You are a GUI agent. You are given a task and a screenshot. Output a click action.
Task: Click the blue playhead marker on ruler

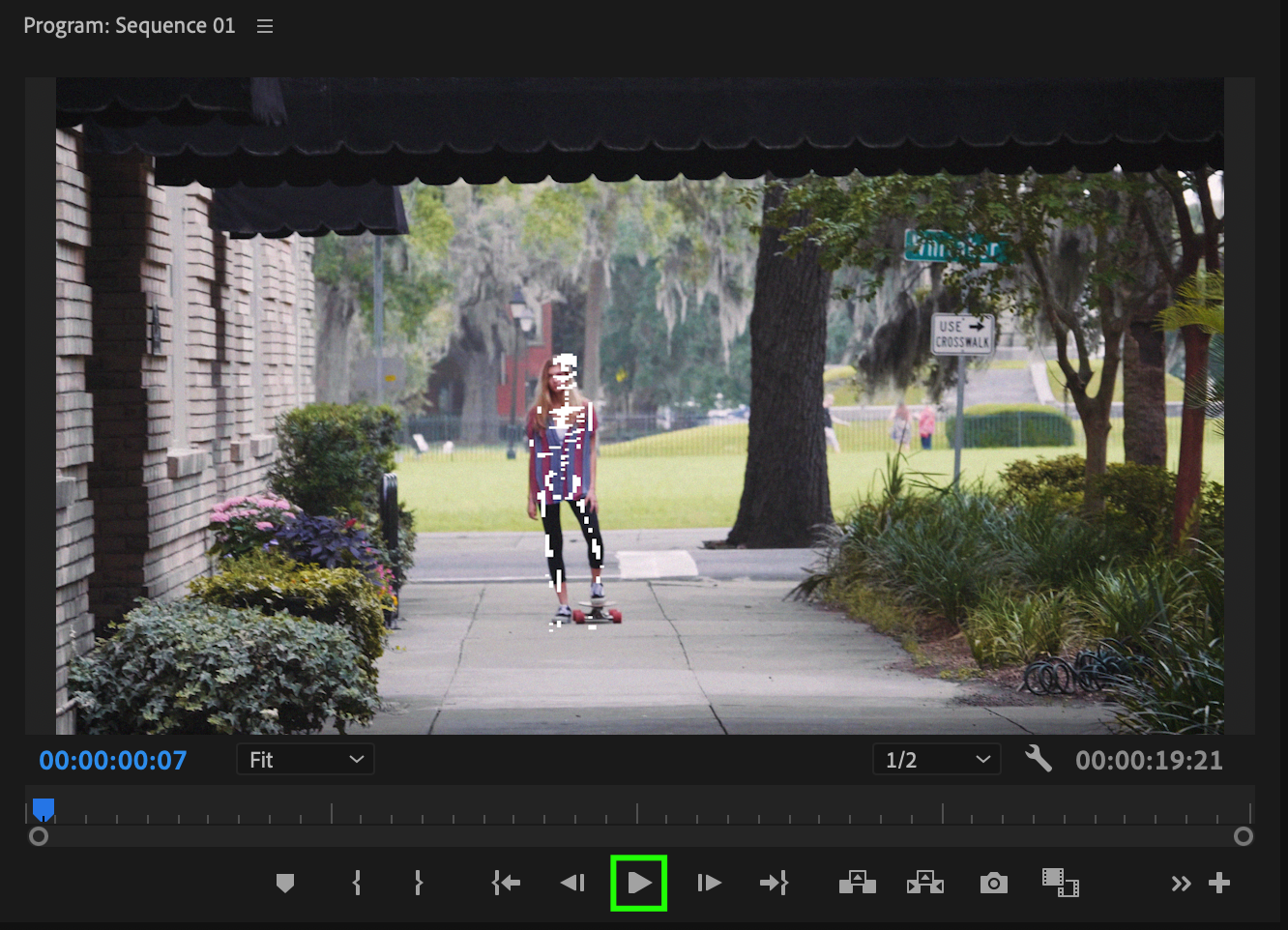pos(44,808)
